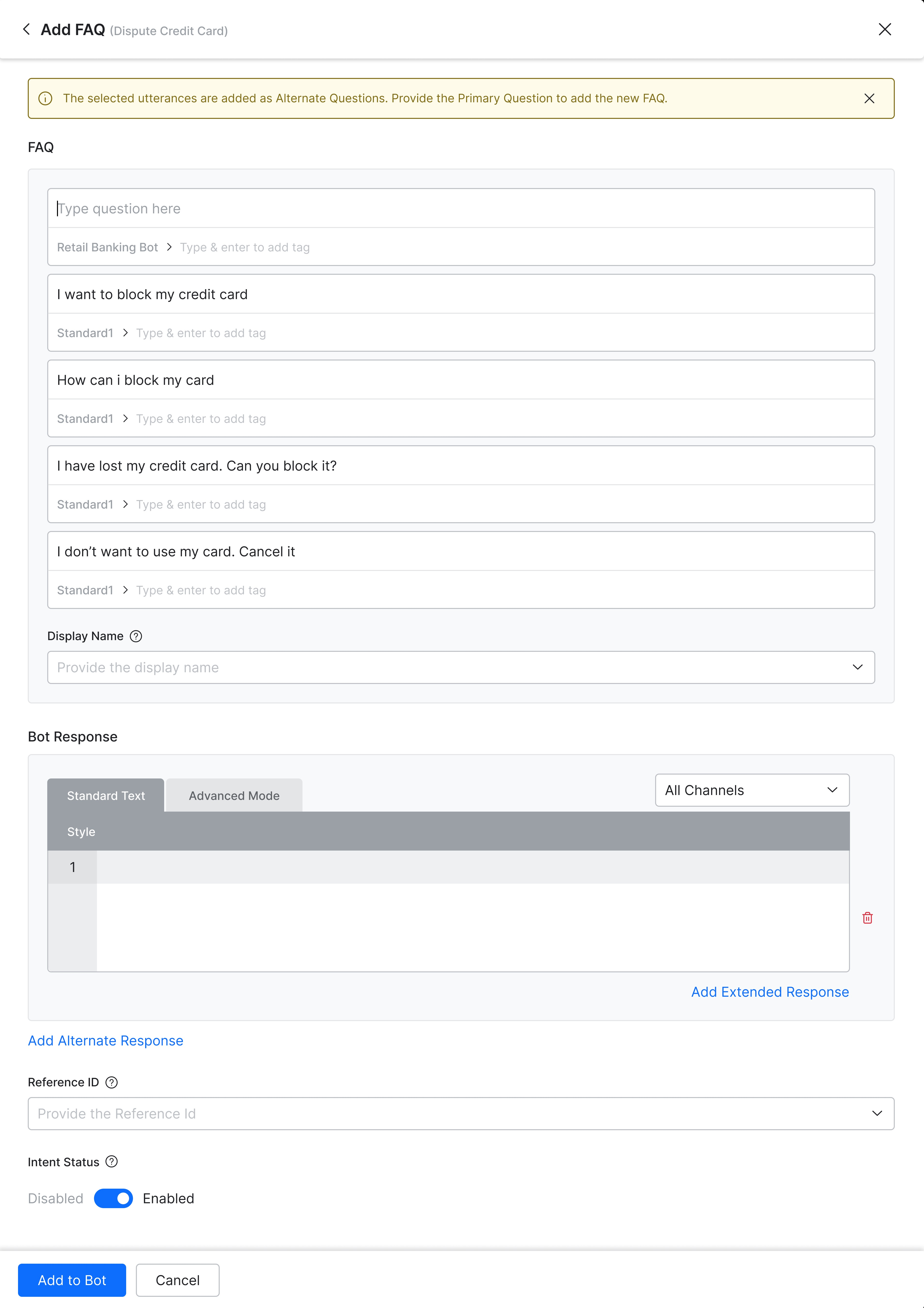Viewport: 924px width, 1308px height.
Task: Select the Standard Text tab
Action: (106, 795)
